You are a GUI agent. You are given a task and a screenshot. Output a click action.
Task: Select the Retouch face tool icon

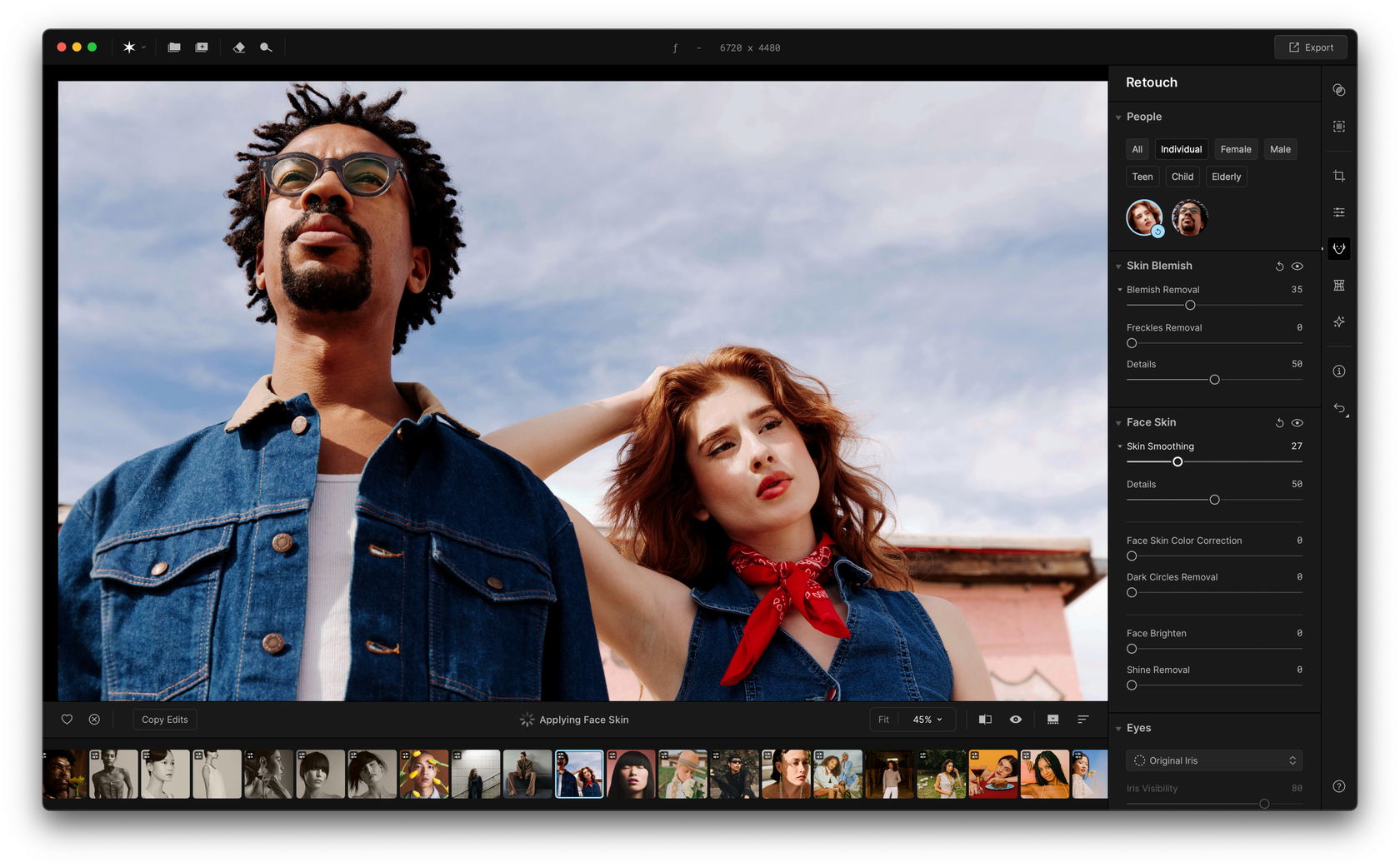pyautogui.click(x=1339, y=248)
